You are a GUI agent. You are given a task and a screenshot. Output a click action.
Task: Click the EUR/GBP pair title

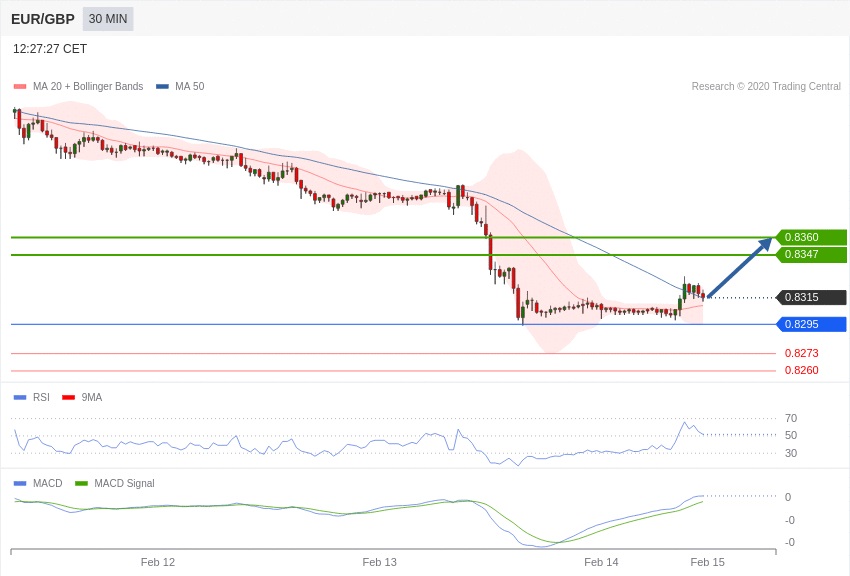coord(43,19)
